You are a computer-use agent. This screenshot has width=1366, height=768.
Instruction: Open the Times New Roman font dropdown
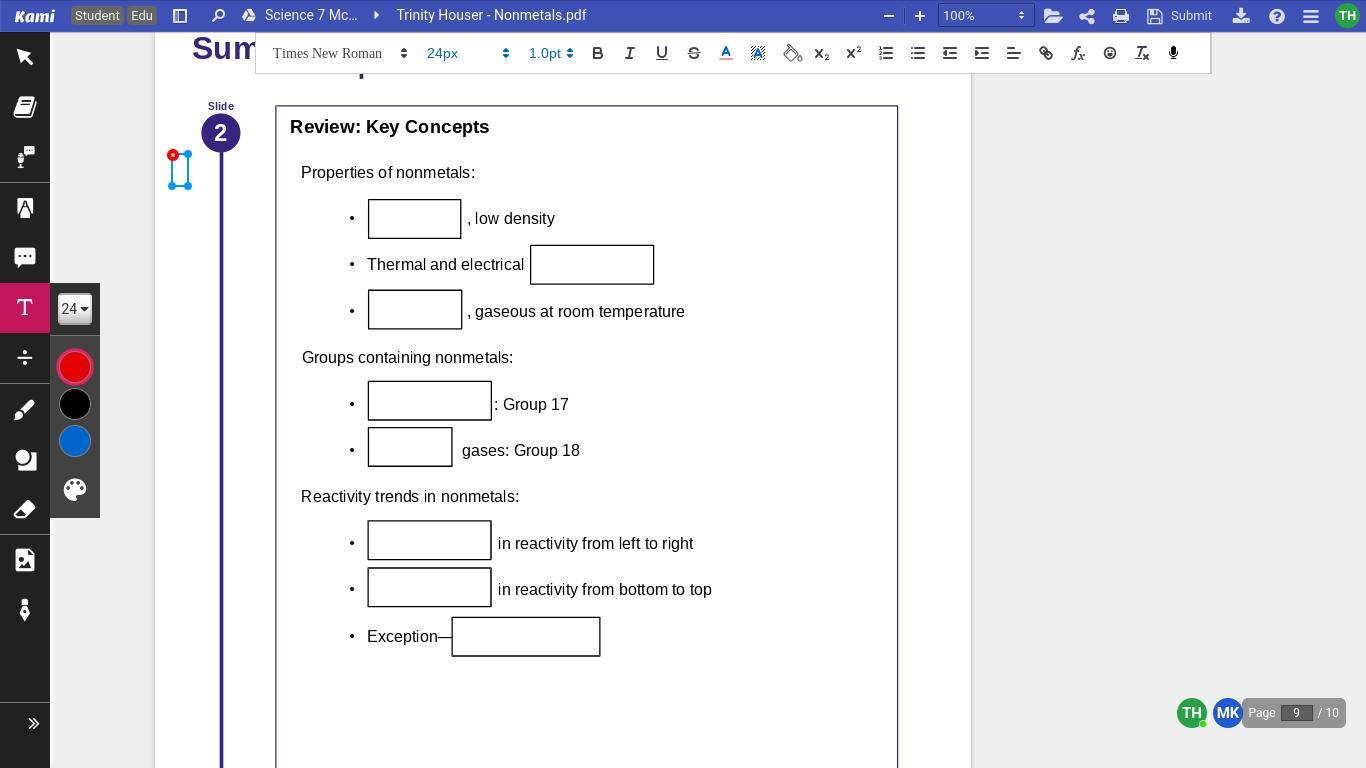click(x=340, y=53)
